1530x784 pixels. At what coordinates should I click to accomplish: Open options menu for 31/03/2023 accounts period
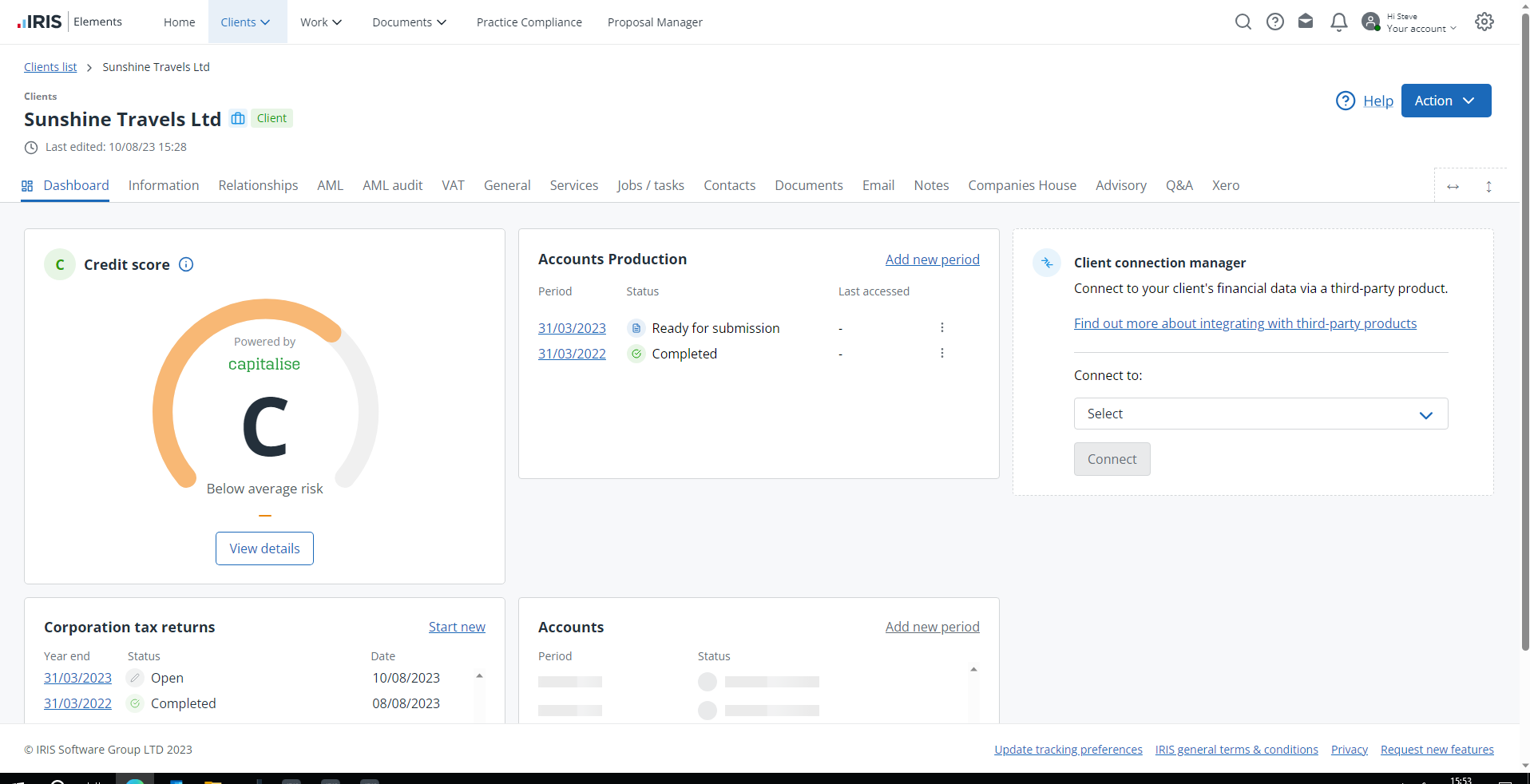(942, 328)
